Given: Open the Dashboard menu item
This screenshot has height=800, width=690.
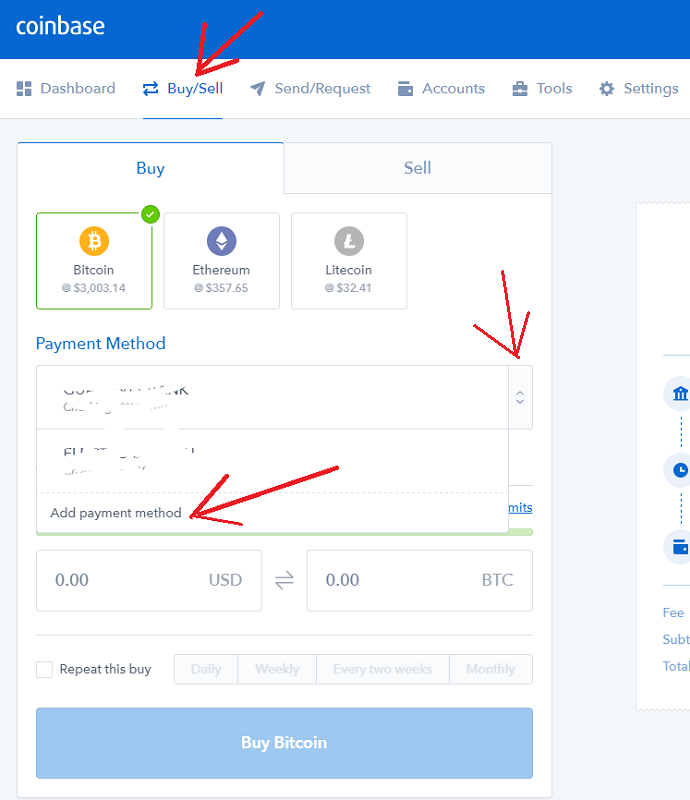Looking at the screenshot, I should click(66, 89).
